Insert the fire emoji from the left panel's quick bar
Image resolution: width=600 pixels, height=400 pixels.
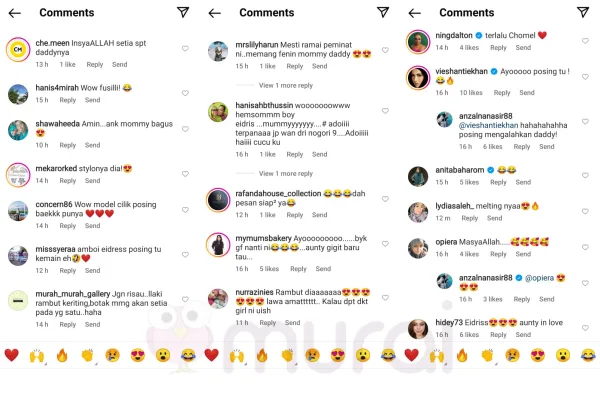pos(62,355)
